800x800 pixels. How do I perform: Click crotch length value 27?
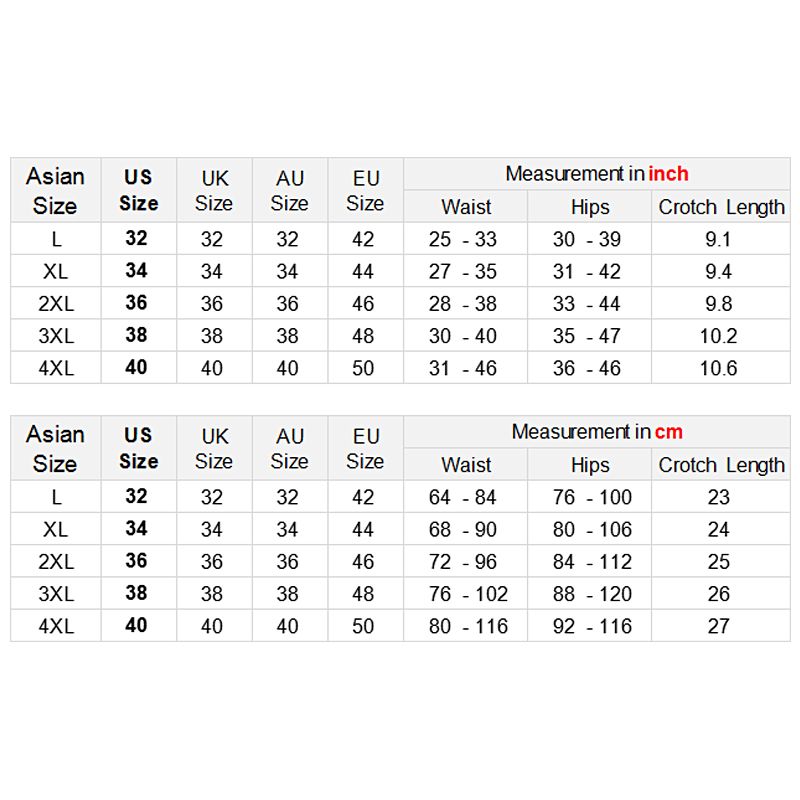tap(718, 626)
